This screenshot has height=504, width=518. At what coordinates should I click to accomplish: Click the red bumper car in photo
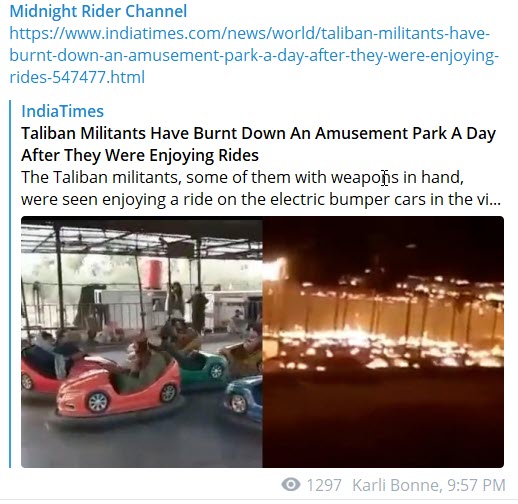(x=117, y=387)
